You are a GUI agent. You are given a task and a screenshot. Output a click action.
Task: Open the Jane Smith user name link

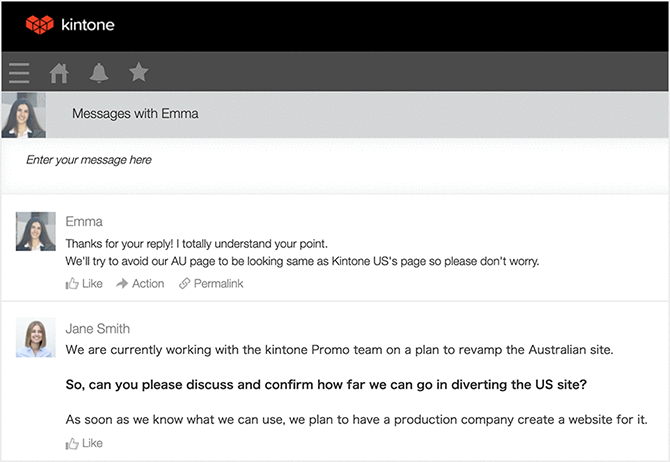point(98,329)
